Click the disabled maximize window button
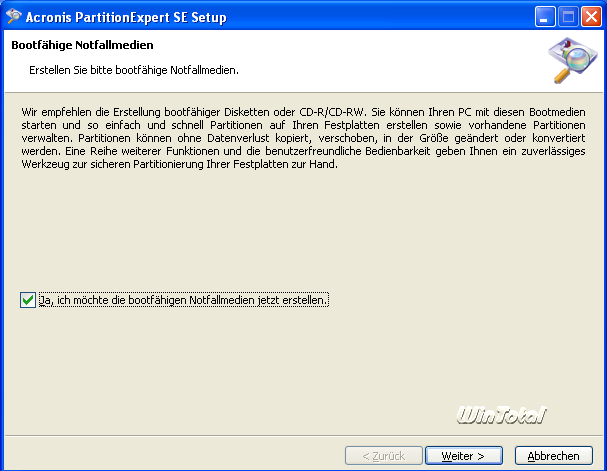607x471 pixels. [568, 17]
